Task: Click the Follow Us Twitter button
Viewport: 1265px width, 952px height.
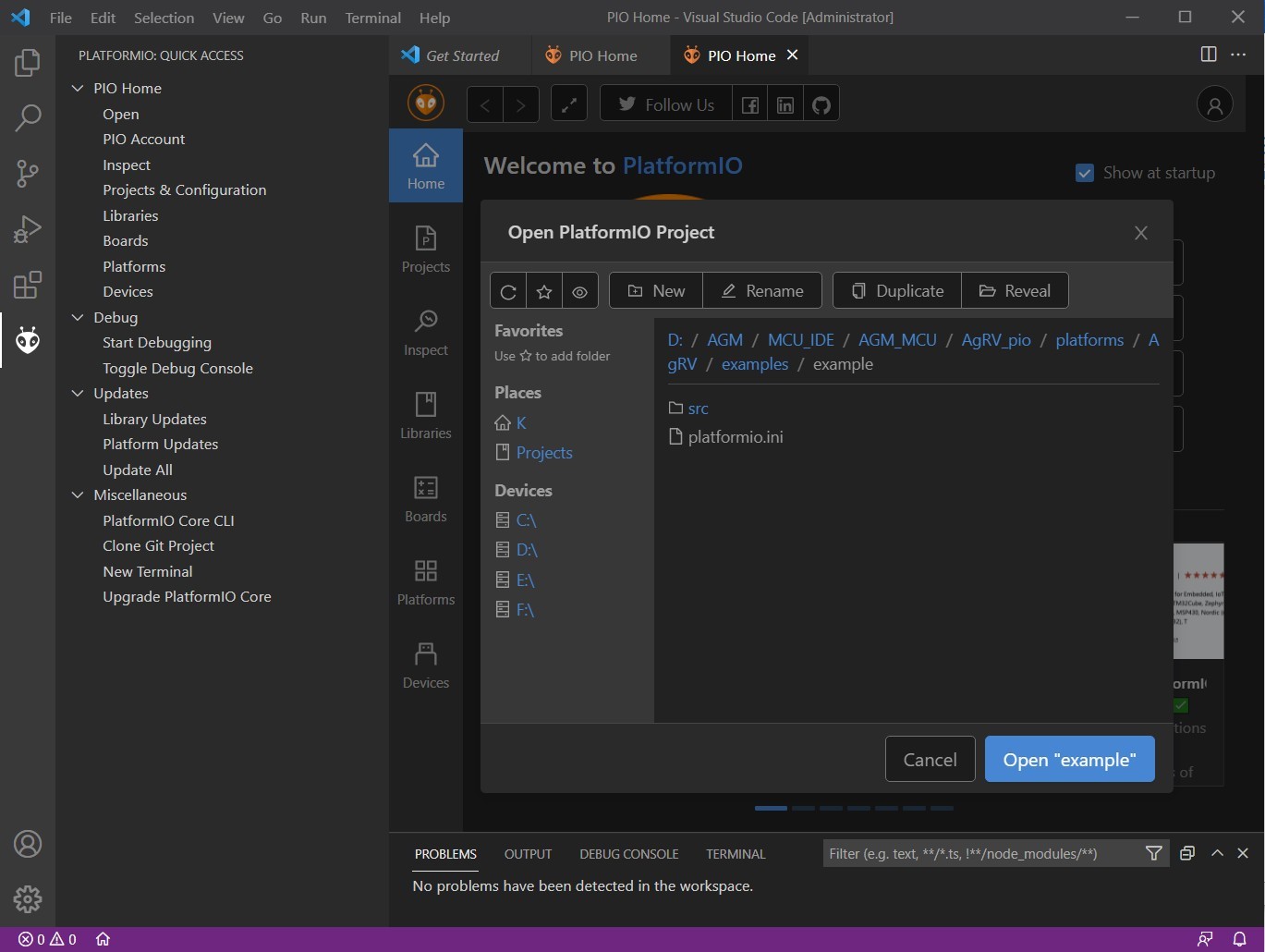Action: 666,104
